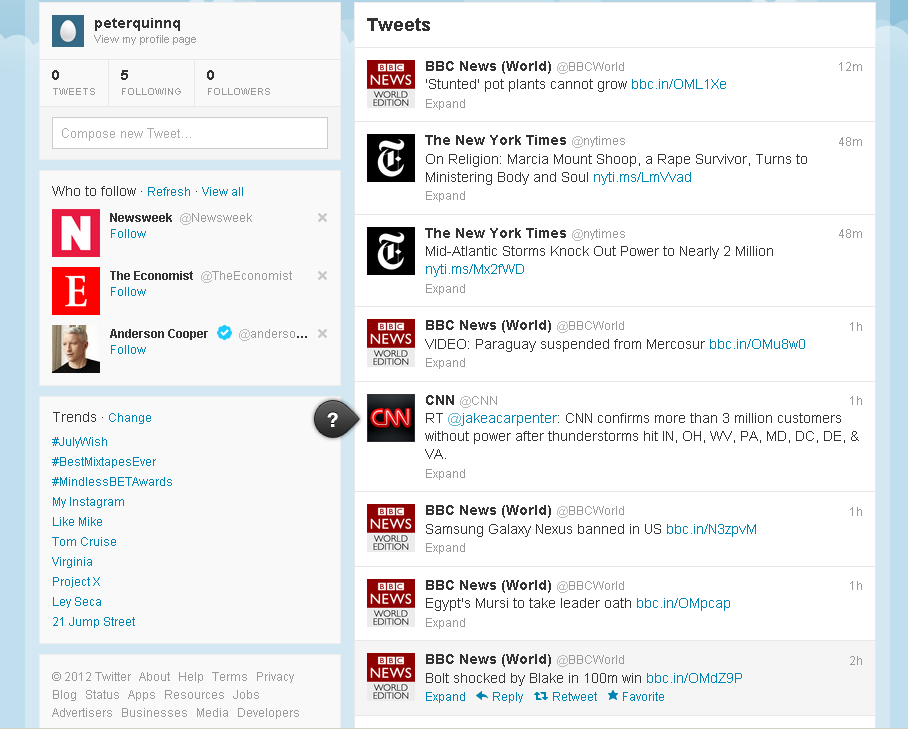
Task: Click the Compose new Tweet field
Action: pyautogui.click(x=190, y=133)
